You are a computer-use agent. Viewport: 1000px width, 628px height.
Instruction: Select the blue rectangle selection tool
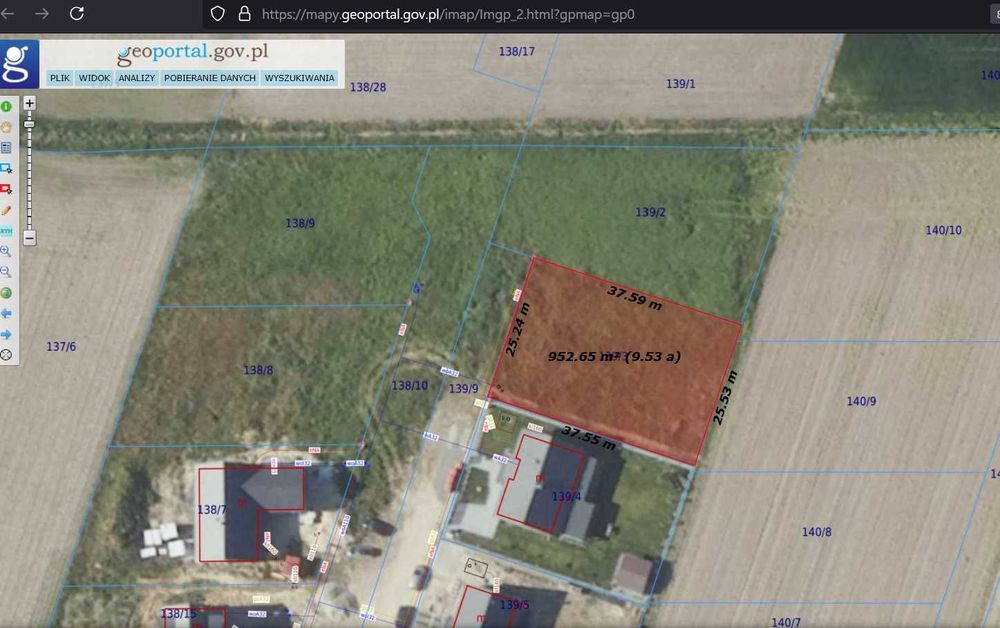click(x=6, y=168)
